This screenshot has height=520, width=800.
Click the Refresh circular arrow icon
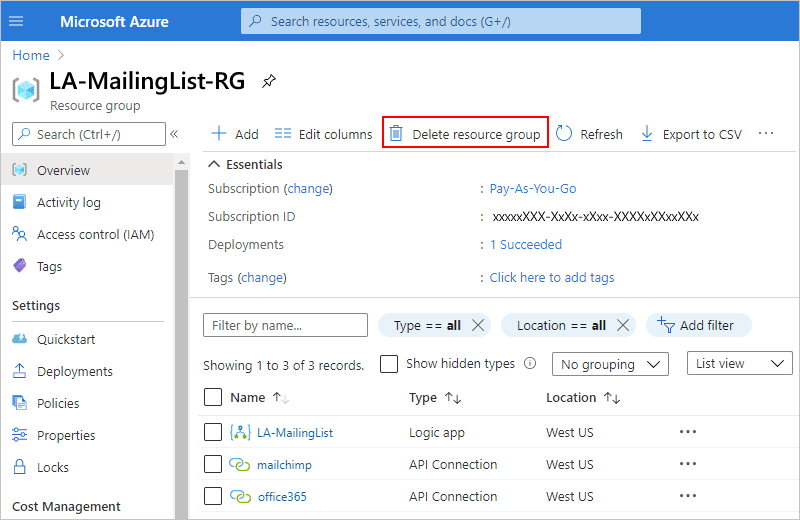pos(564,134)
